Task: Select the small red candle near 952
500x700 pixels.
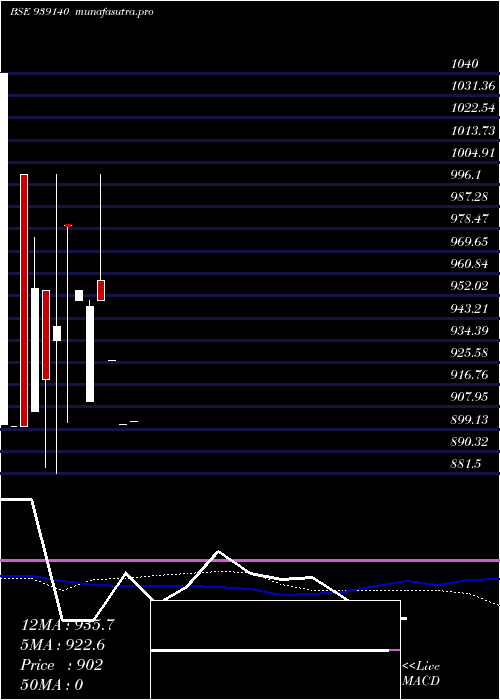Action: pyautogui.click(x=101, y=290)
